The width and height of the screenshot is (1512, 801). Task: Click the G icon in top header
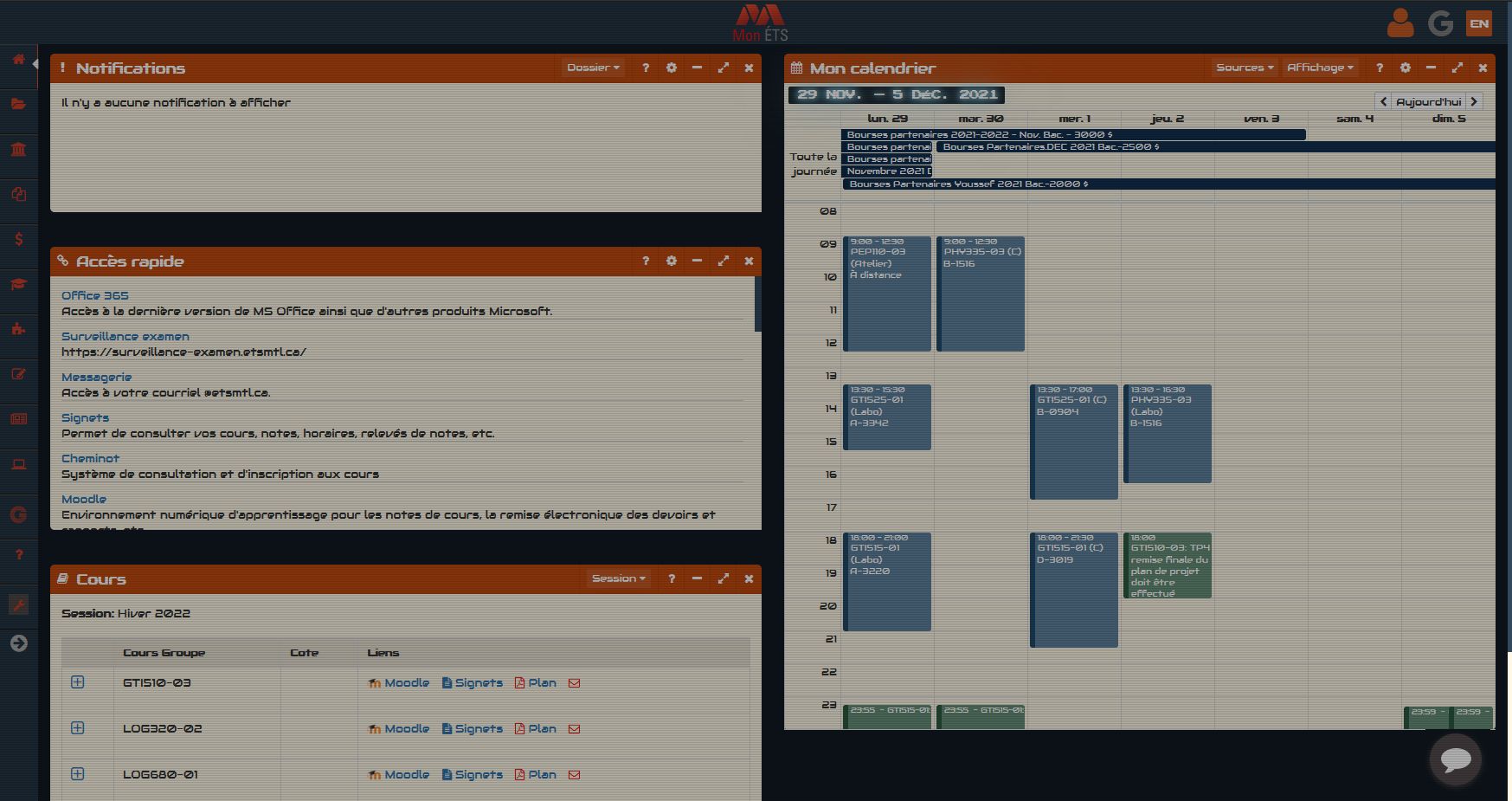pos(1440,23)
